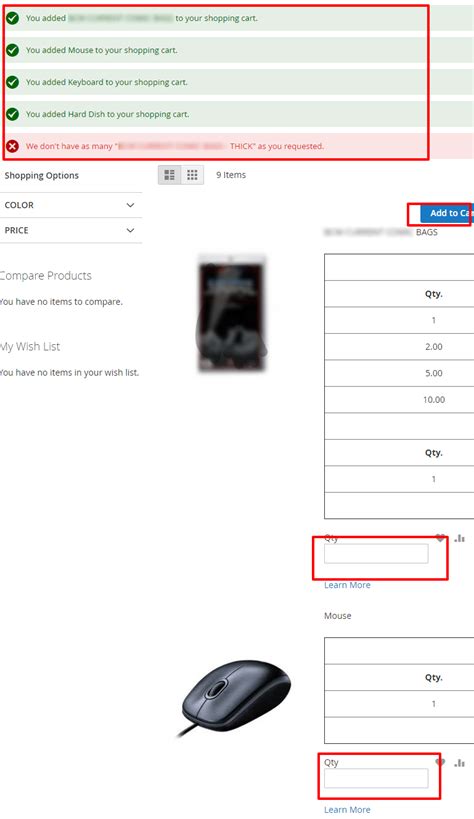The height and width of the screenshot is (819, 474).
Task: Click green check icon beside Mouse added message
Action: [13, 50]
